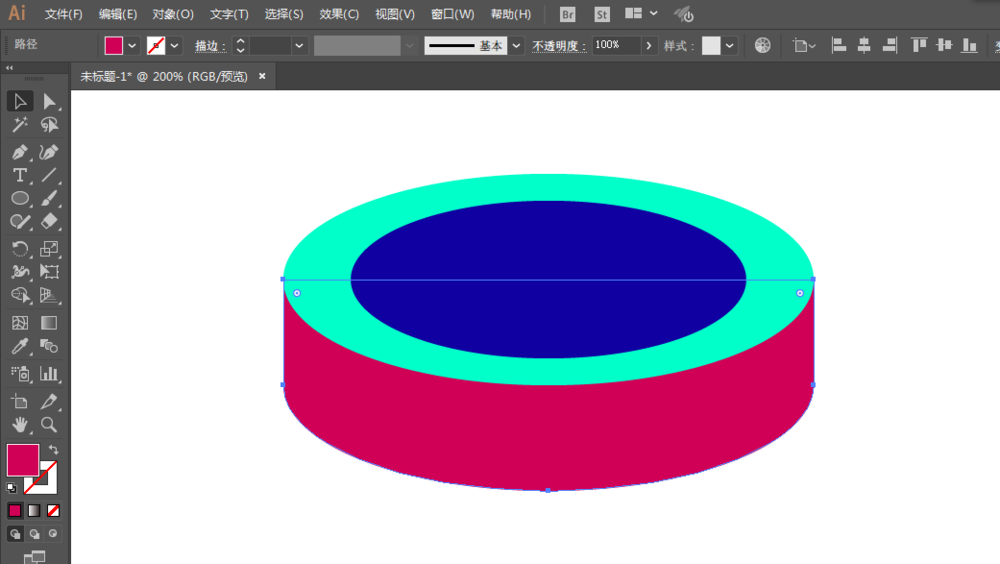Activate the Type tool
The height and width of the screenshot is (564, 1000).
[20, 175]
